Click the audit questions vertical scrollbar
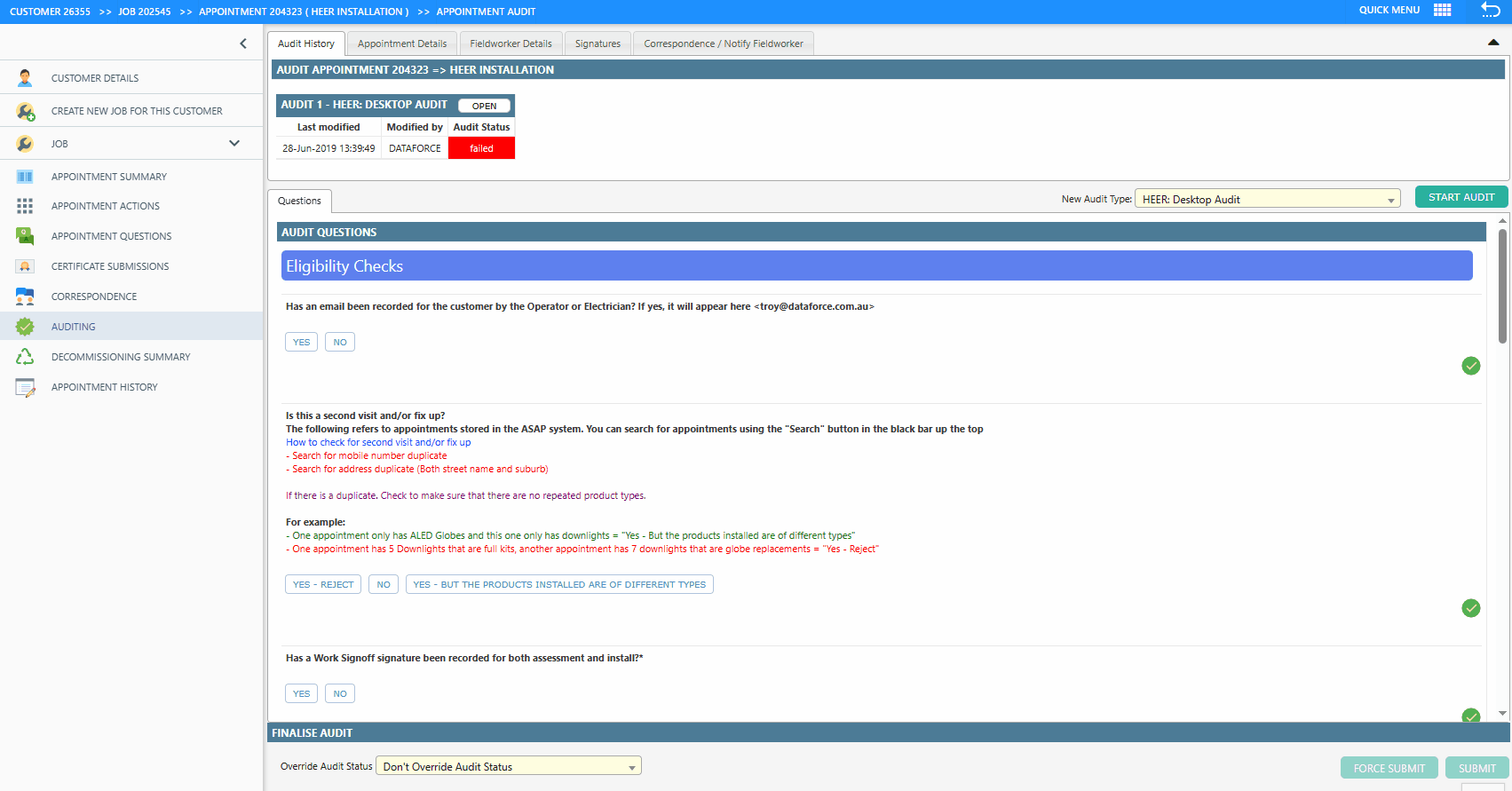The width and height of the screenshot is (1512, 791). [x=1502, y=286]
